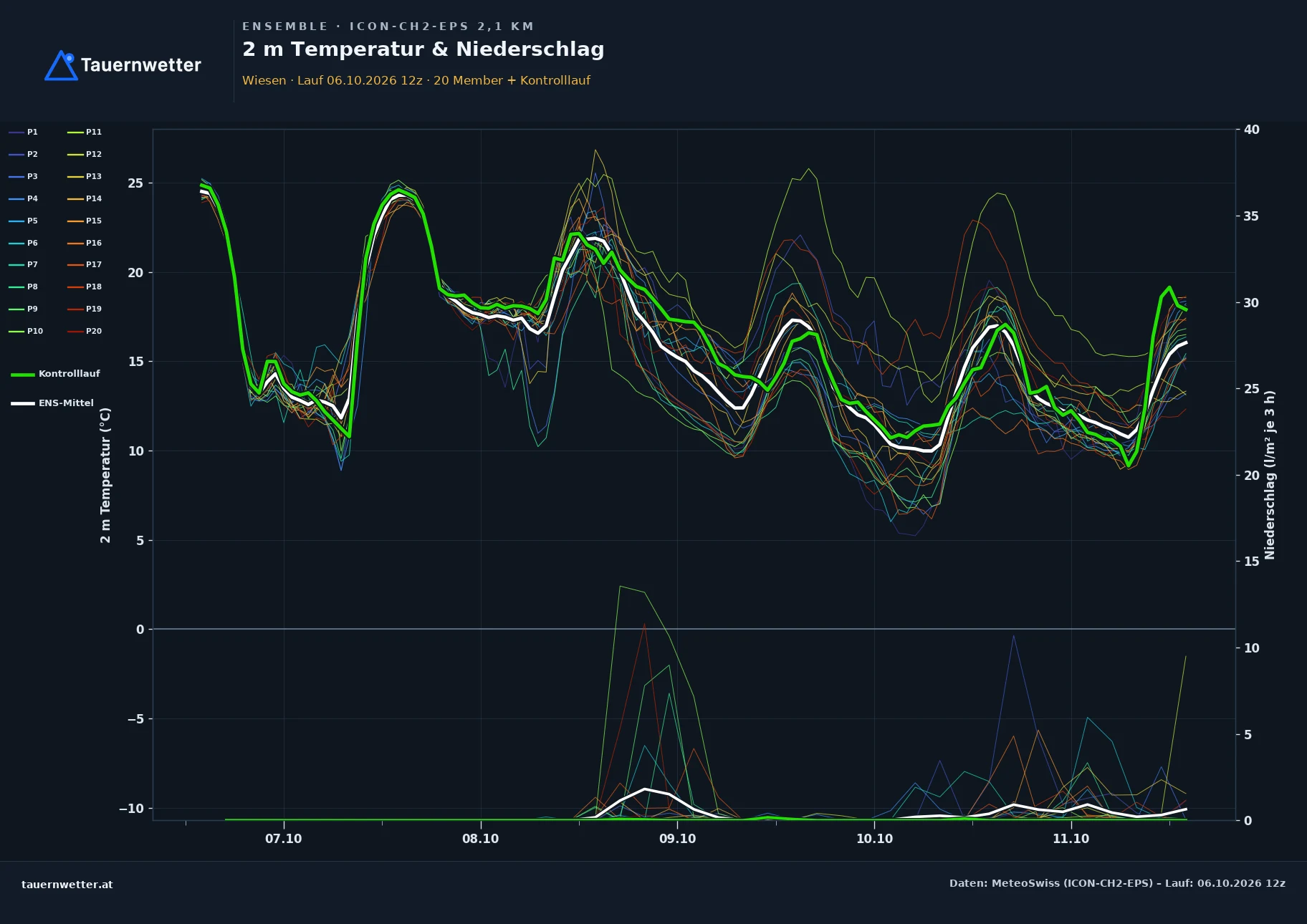Screen dimensions: 1307x924
Task: Pick the P10 legend entry
Action: click(x=26, y=331)
